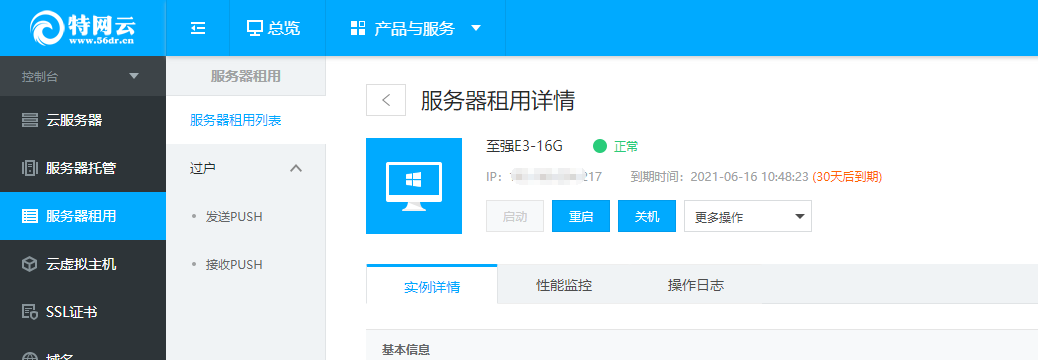Open 接收PUSH submenu item

tap(234, 265)
